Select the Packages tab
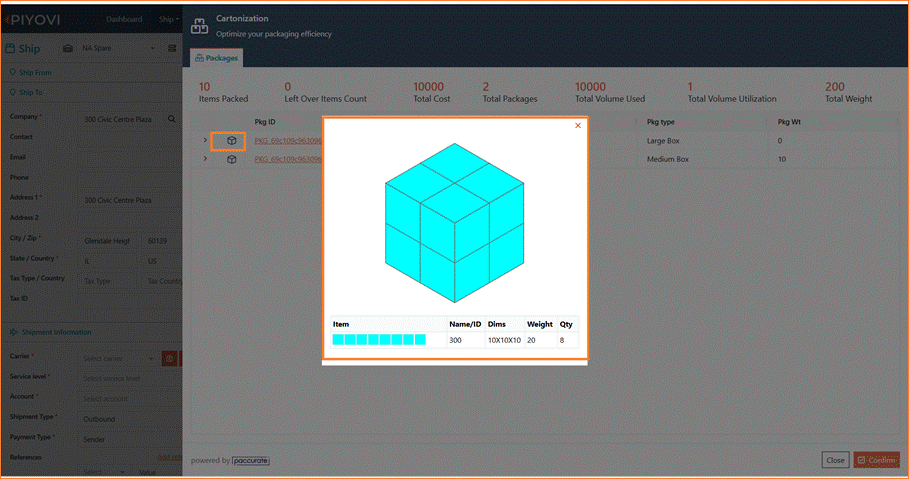This screenshot has width=909, height=479. 216,58
